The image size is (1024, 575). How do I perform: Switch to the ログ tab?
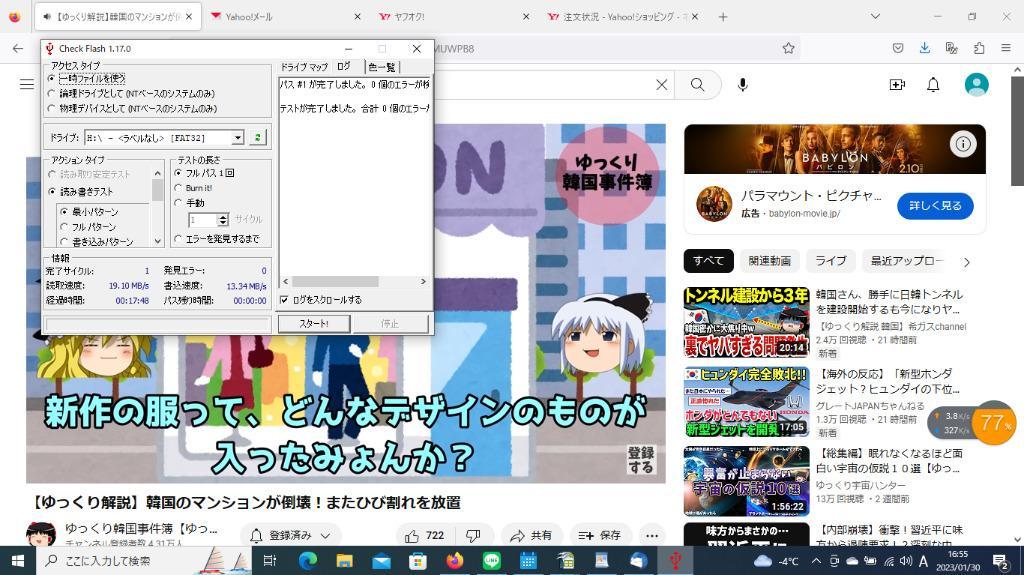pyautogui.click(x=345, y=66)
